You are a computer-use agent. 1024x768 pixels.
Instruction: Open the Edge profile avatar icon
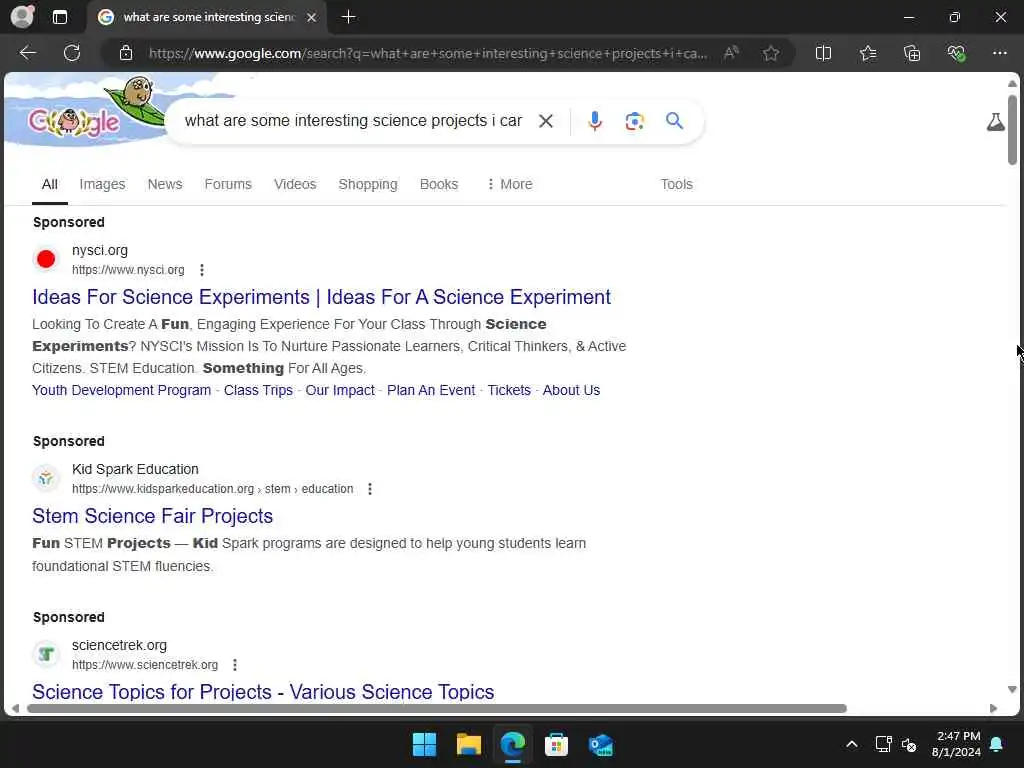tap(22, 16)
